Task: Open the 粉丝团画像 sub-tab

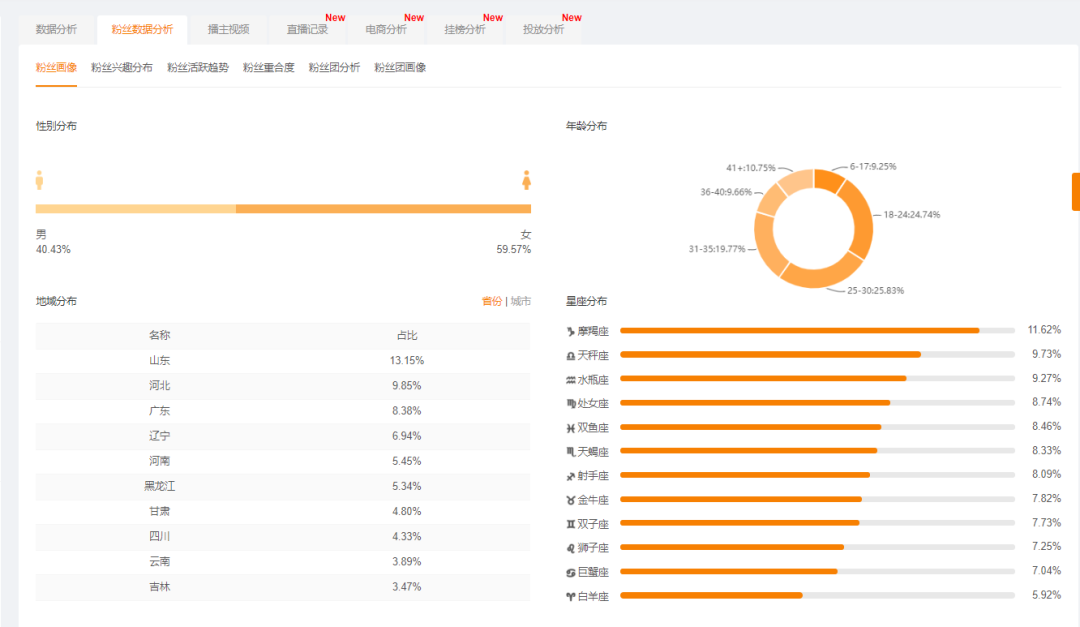Action: pos(400,68)
